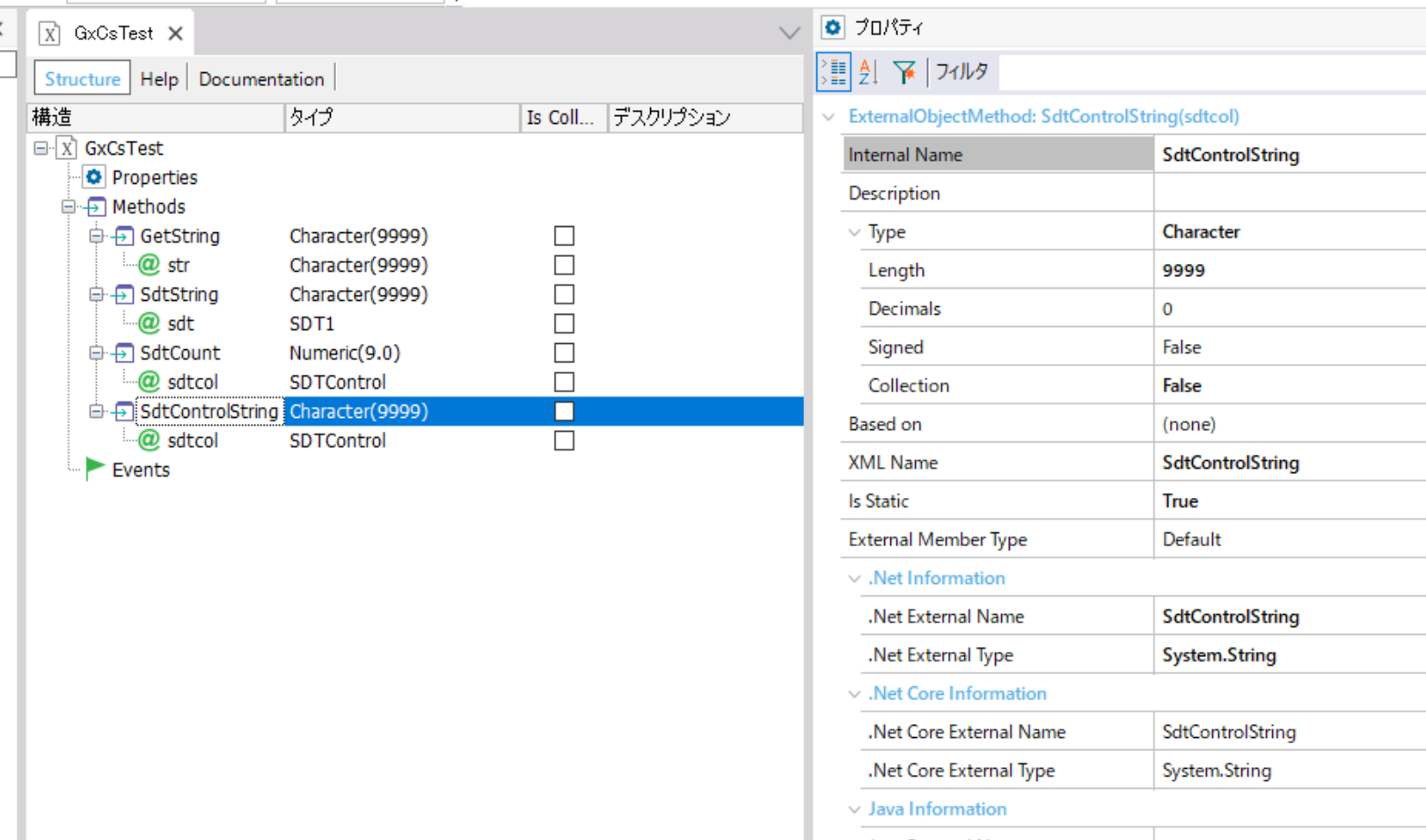Screen dimensions: 1426x840
Task: Collapse the Methods tree node
Action: click(68, 207)
